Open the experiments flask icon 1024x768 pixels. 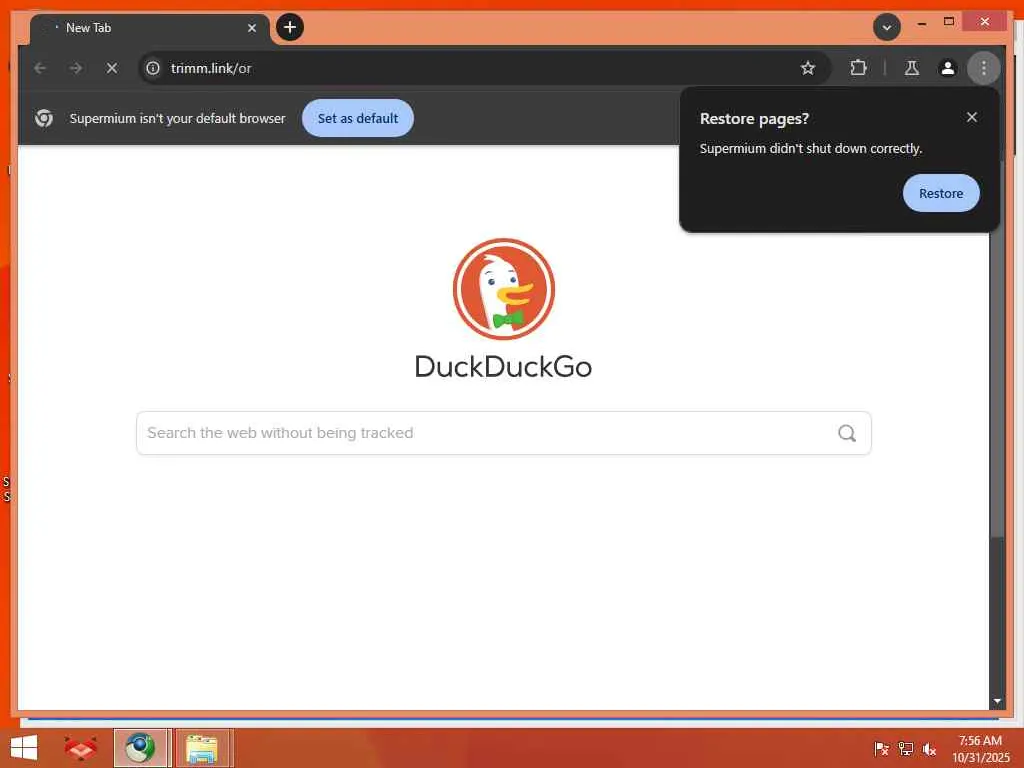pyautogui.click(x=912, y=68)
